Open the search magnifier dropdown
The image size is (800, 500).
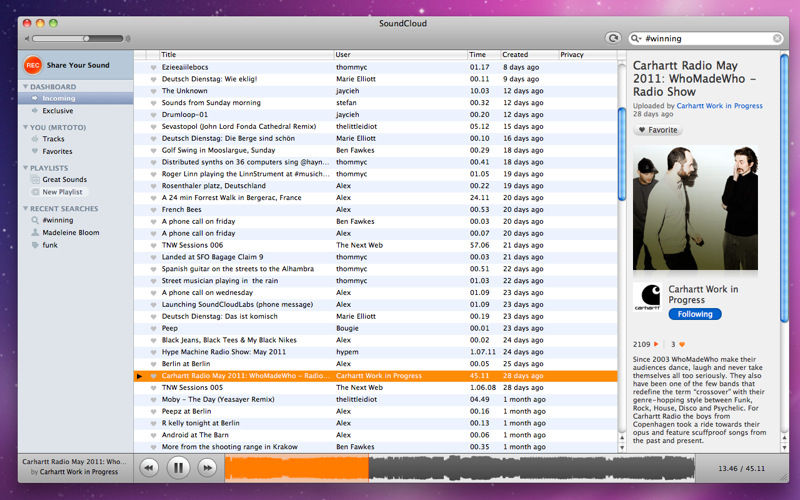(x=636, y=39)
